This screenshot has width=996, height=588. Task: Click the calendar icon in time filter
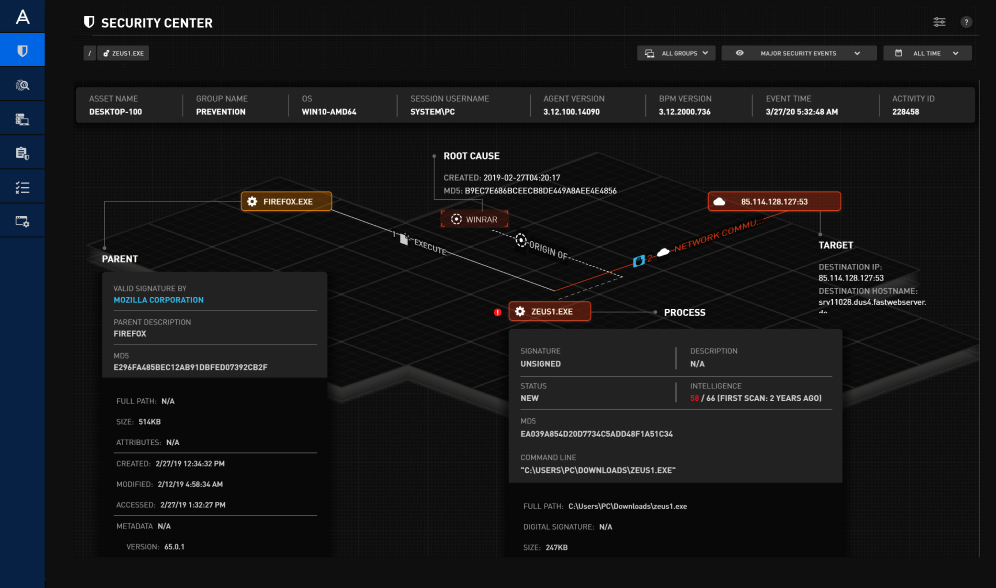point(898,53)
